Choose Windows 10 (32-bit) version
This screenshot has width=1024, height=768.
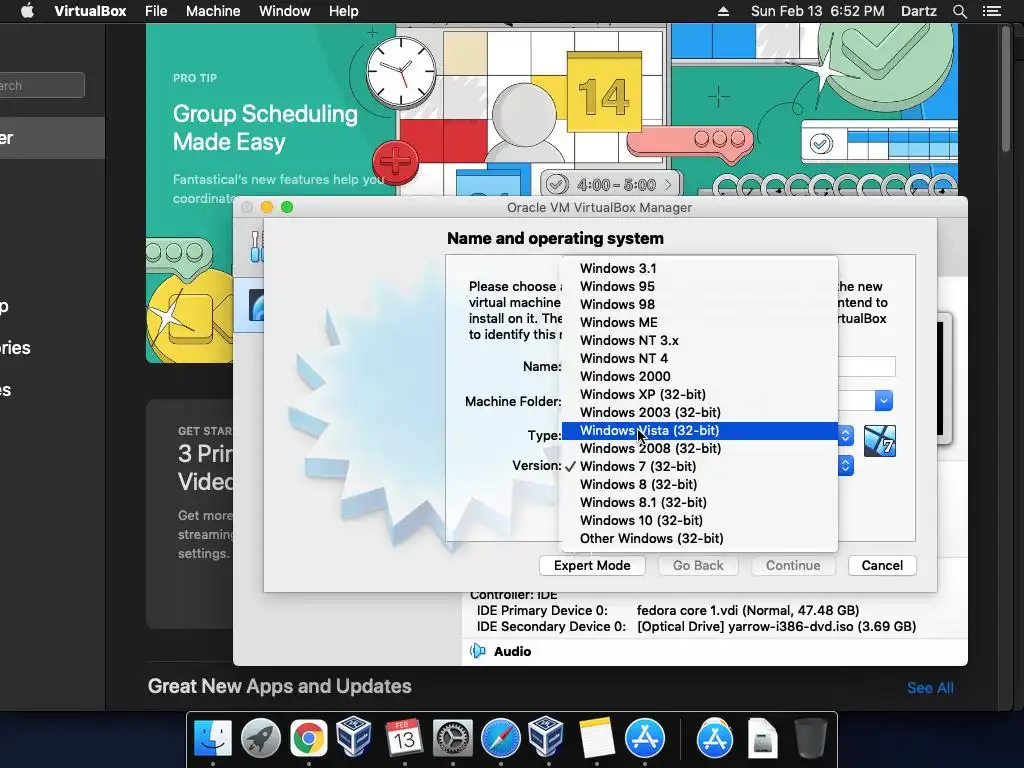(x=699, y=520)
